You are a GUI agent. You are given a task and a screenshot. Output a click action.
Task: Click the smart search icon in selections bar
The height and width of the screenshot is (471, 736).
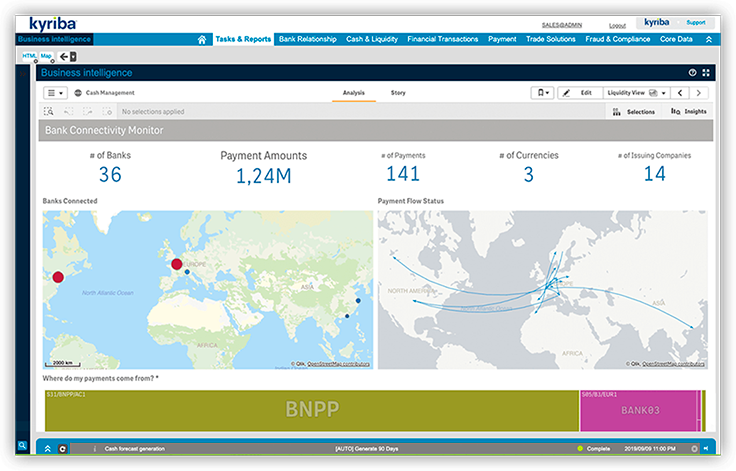point(48,112)
